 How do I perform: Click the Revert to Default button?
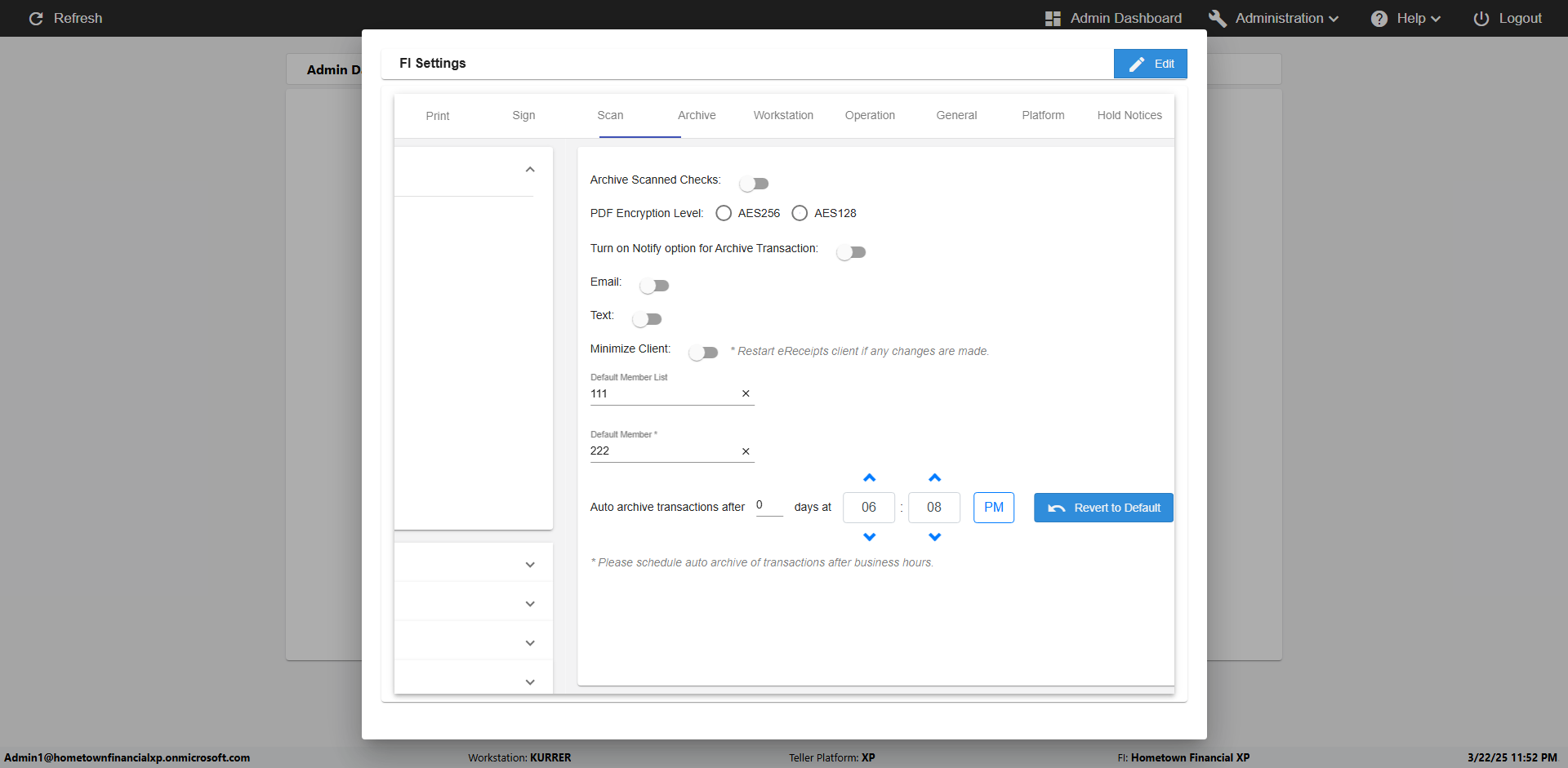(x=1103, y=508)
